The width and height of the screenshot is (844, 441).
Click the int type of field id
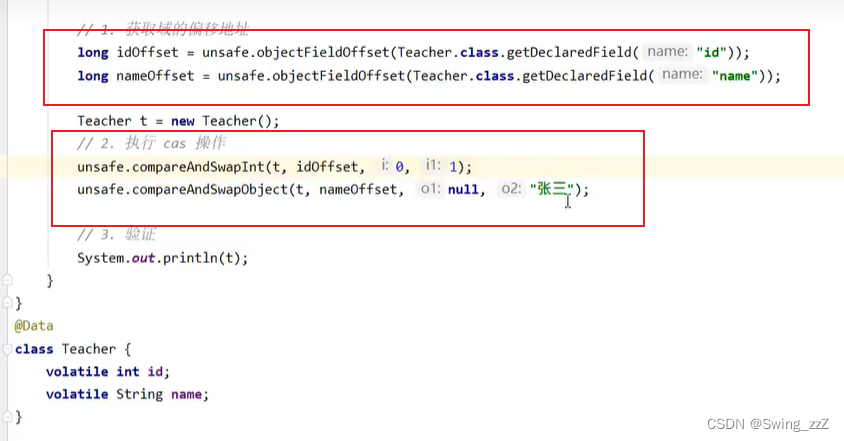(x=128, y=372)
